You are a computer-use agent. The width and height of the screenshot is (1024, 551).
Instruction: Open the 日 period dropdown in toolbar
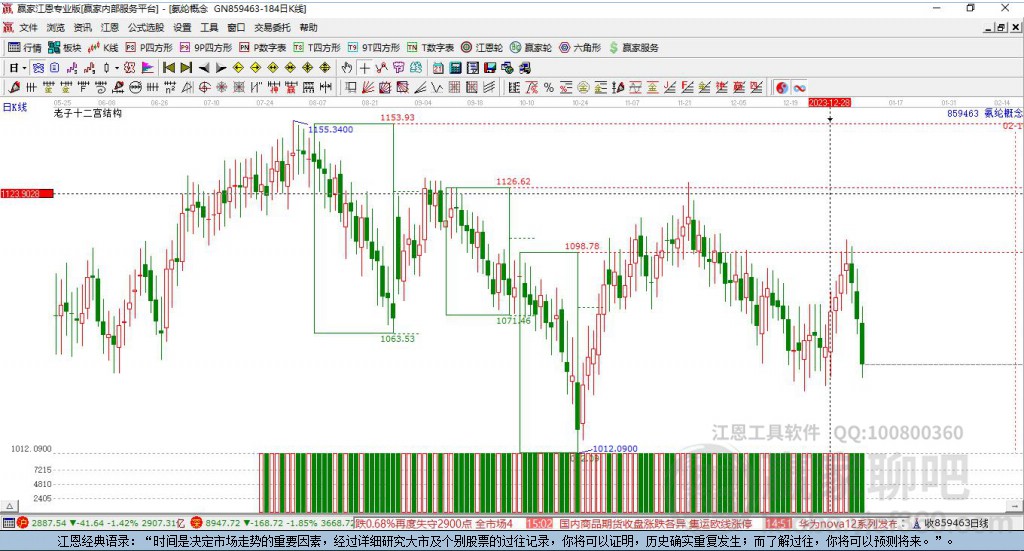click(x=16, y=68)
